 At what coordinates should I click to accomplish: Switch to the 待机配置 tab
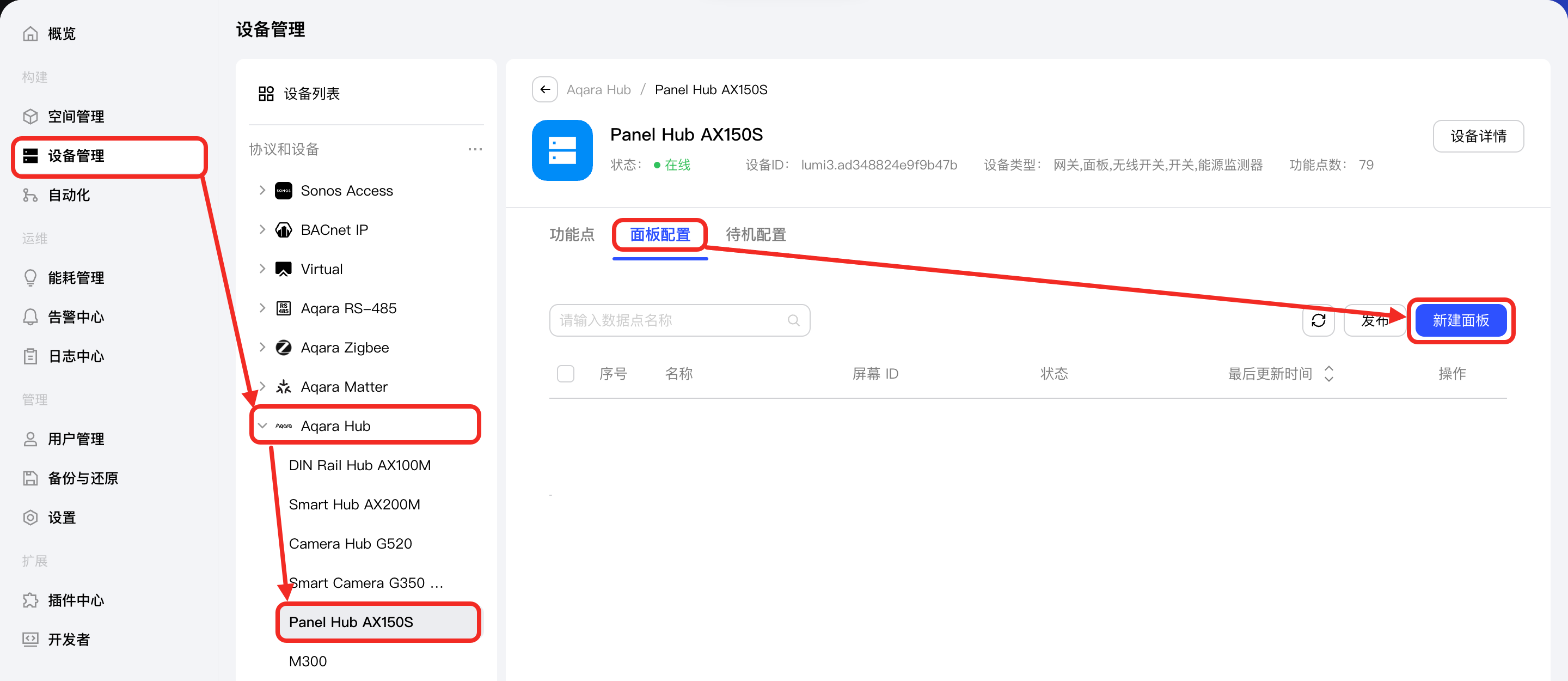coord(755,234)
